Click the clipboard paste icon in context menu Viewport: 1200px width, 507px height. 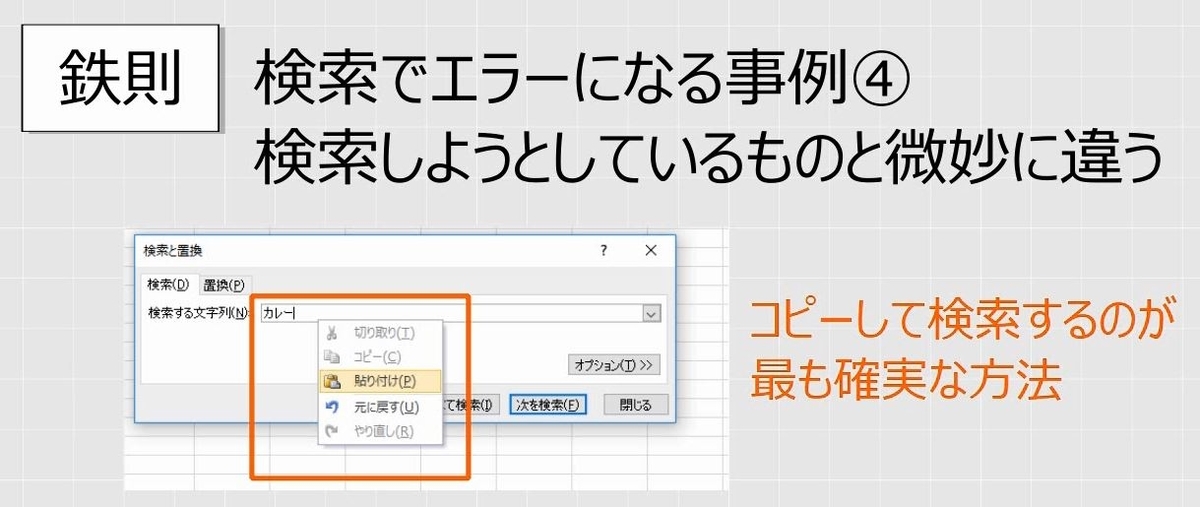[x=332, y=381]
